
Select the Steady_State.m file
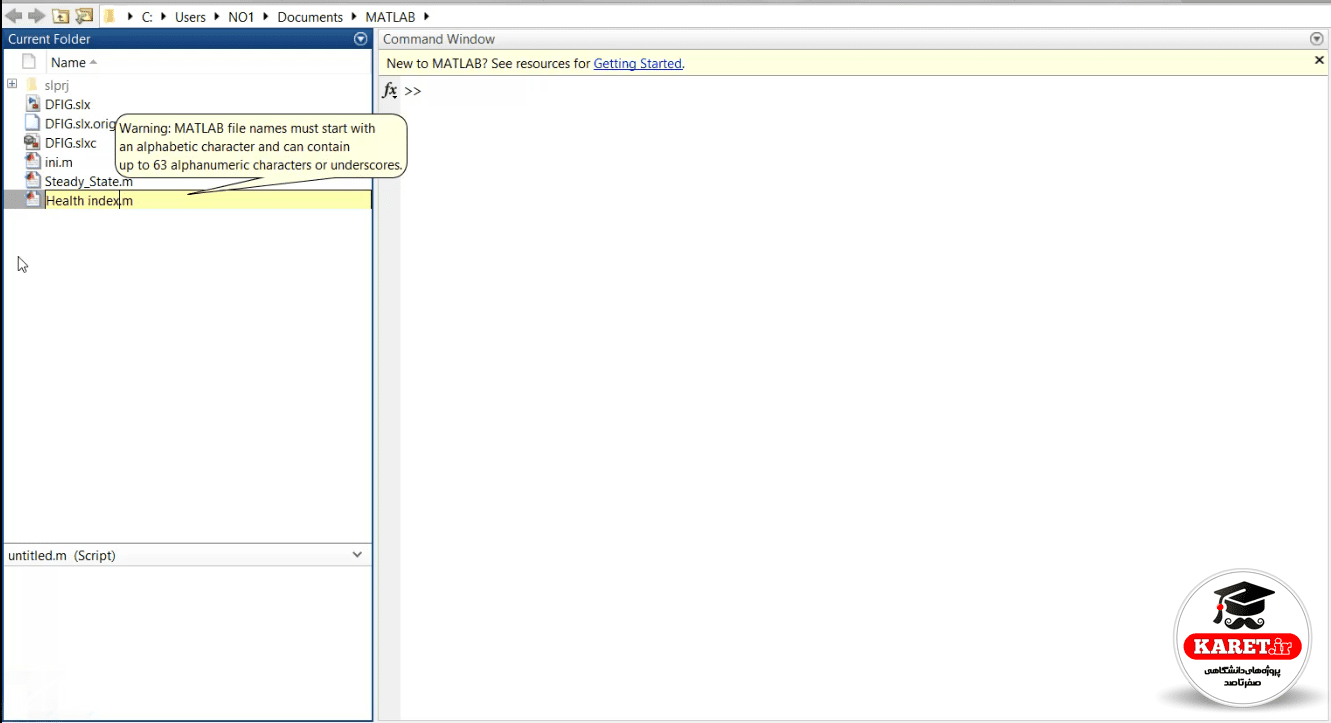89,182
